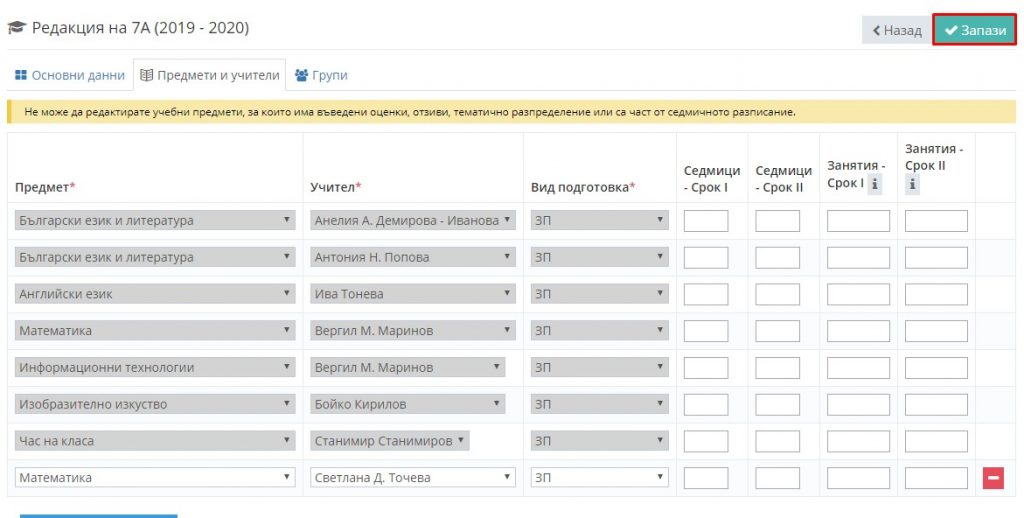Click Занятия - Срок I field for Информационни технологии
The width and height of the screenshot is (1024, 518).
858,368
